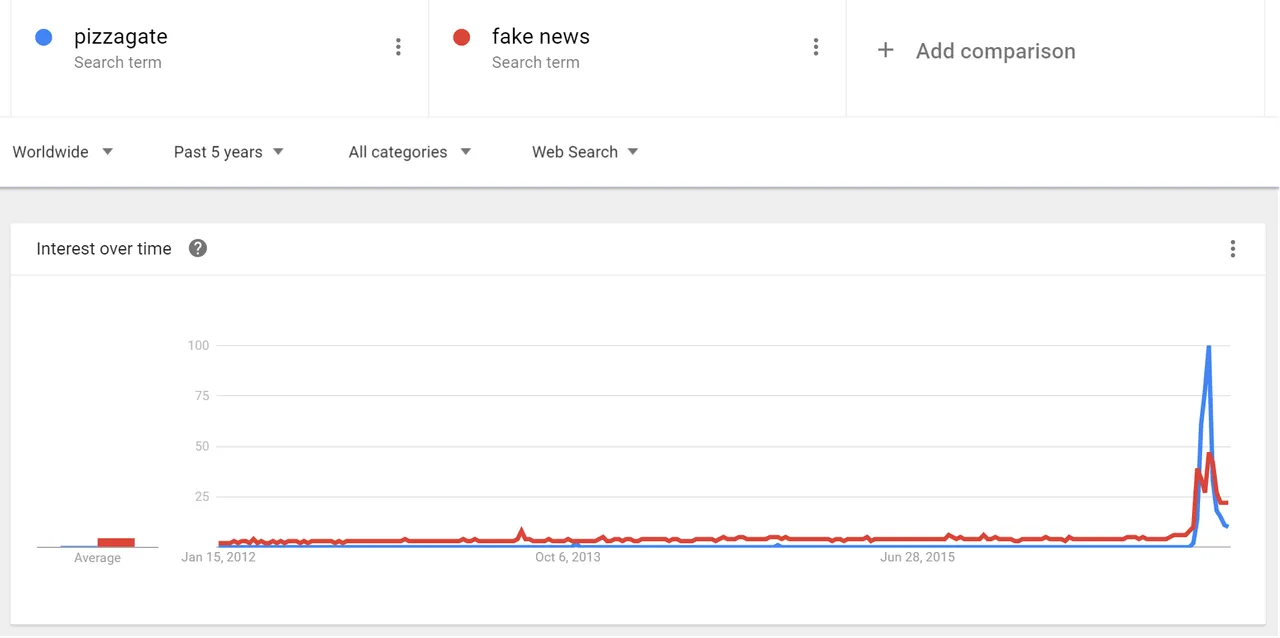
Task: Click the blue pizzagate color dot
Action: [43, 37]
